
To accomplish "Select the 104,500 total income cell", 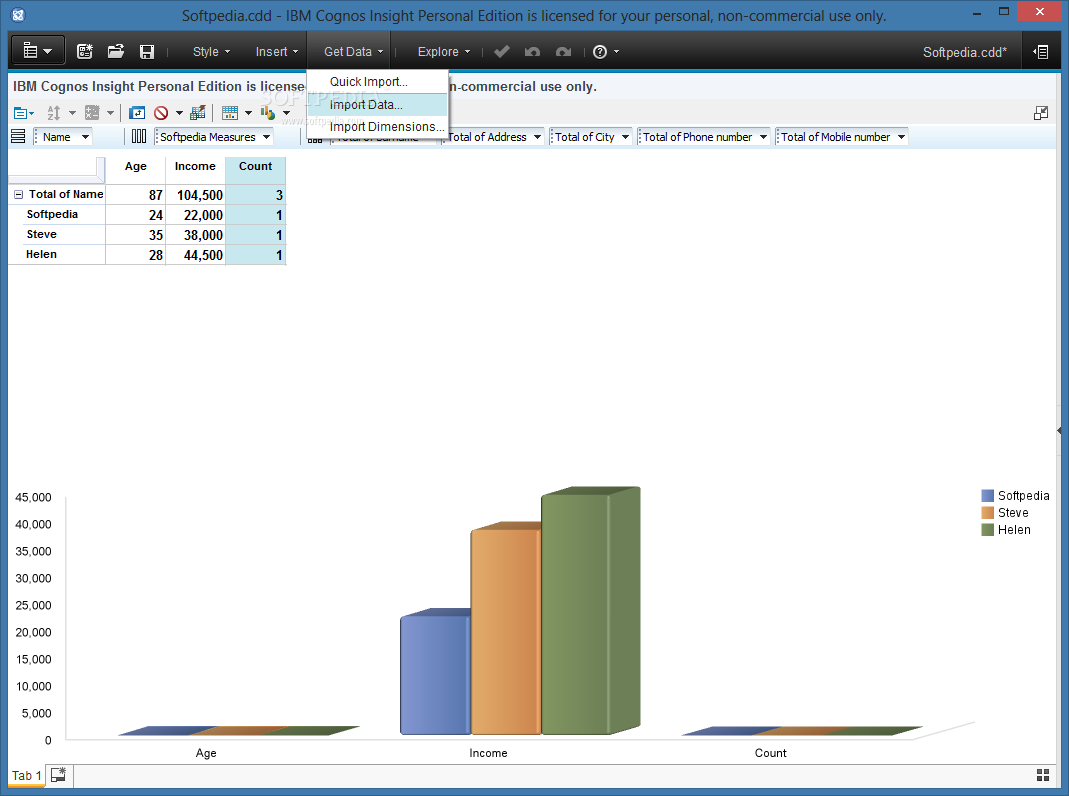I will (x=195, y=195).
